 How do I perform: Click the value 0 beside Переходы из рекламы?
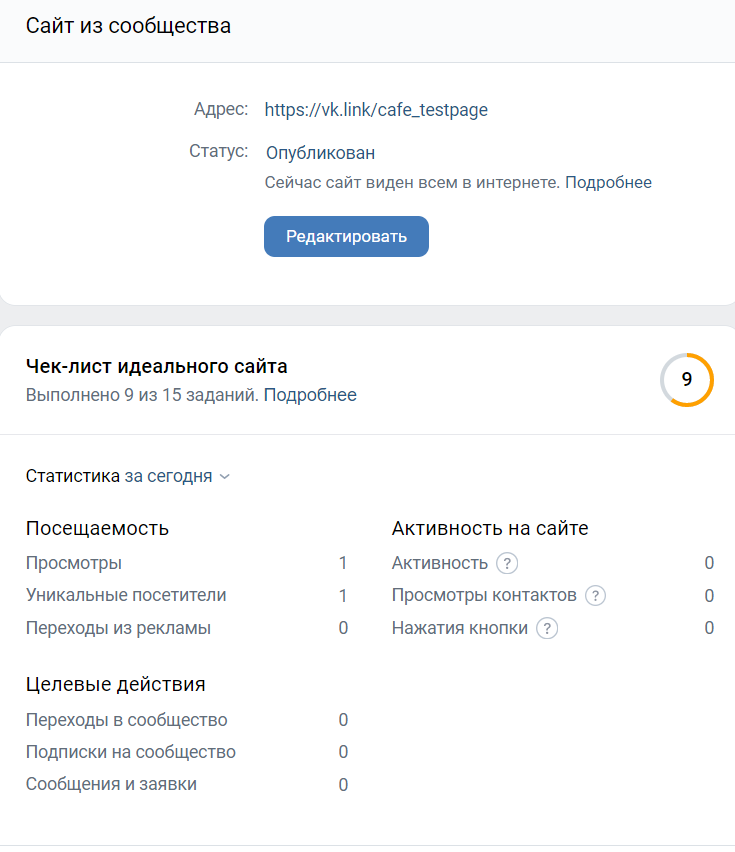tap(343, 628)
